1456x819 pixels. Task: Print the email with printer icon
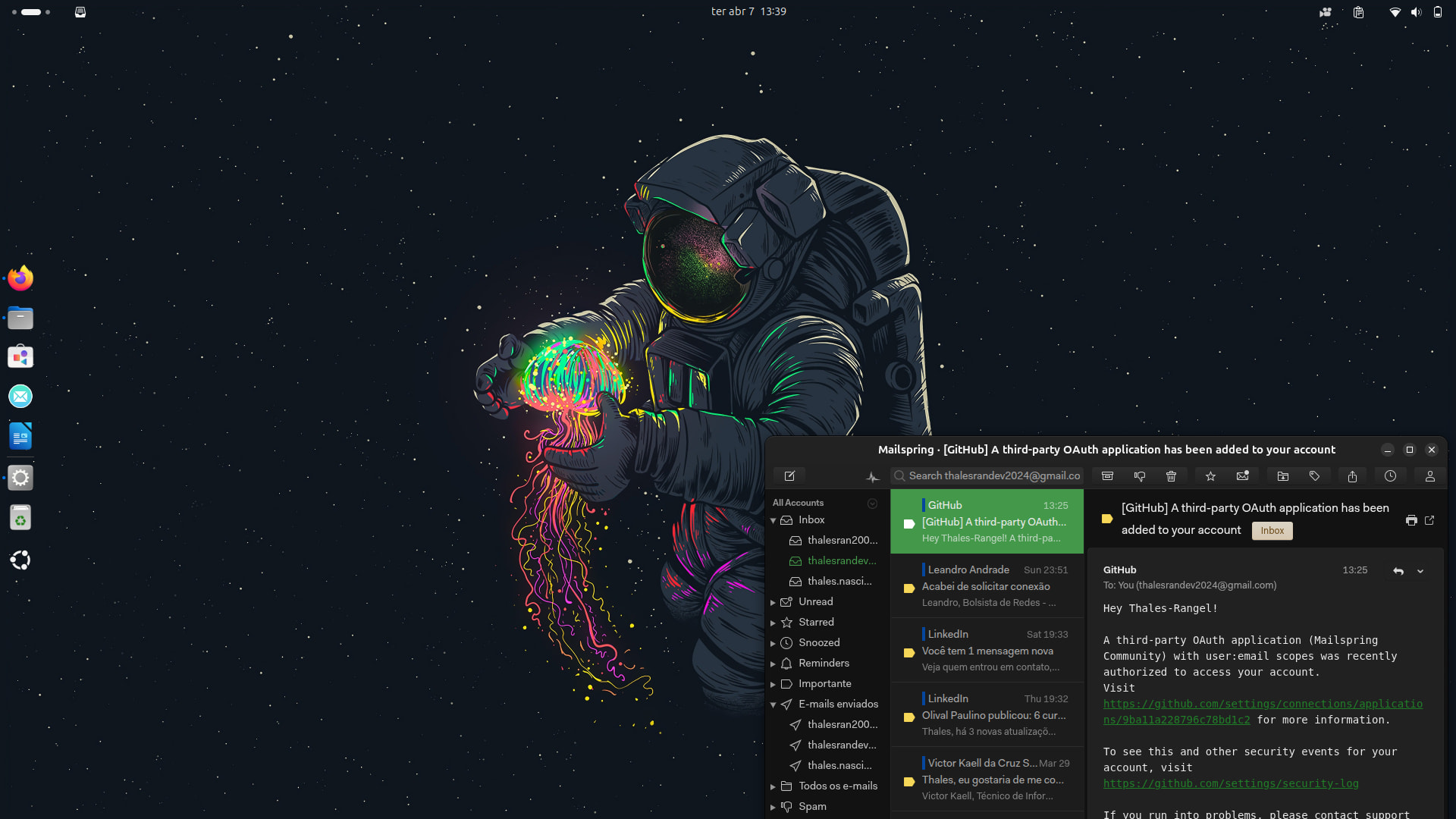1410,520
